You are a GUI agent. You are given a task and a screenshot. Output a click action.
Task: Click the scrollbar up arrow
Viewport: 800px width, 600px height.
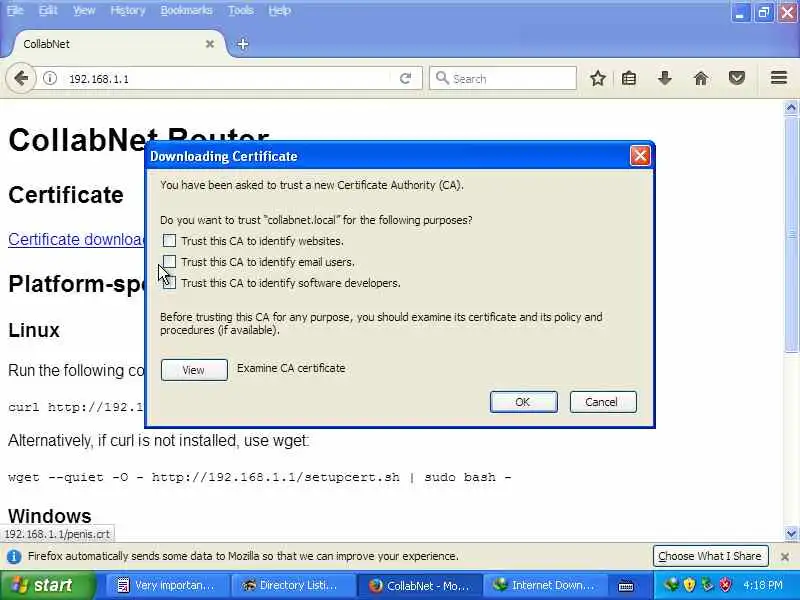click(791, 107)
